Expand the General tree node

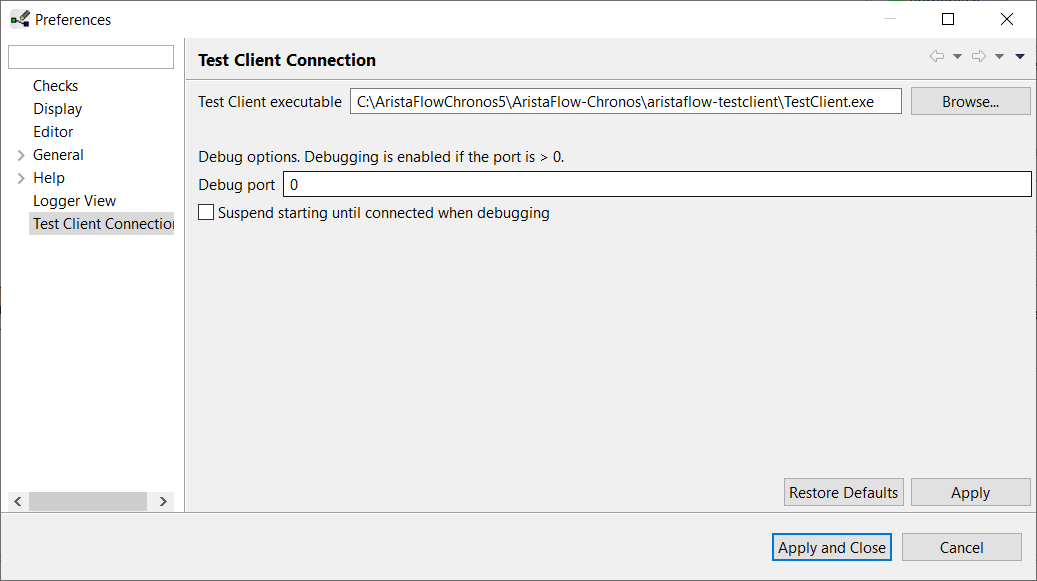click(21, 155)
